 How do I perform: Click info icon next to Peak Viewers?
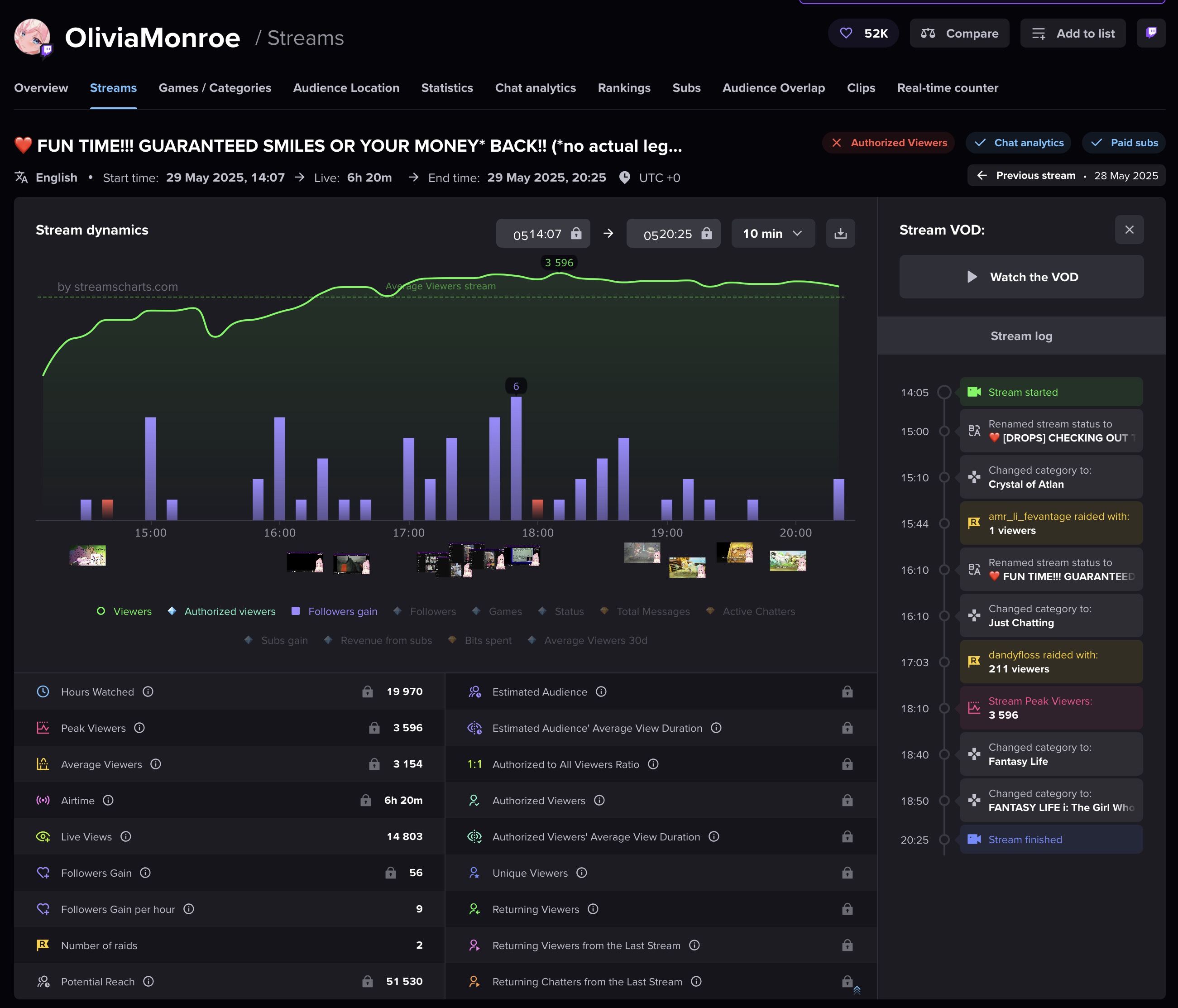click(x=139, y=728)
